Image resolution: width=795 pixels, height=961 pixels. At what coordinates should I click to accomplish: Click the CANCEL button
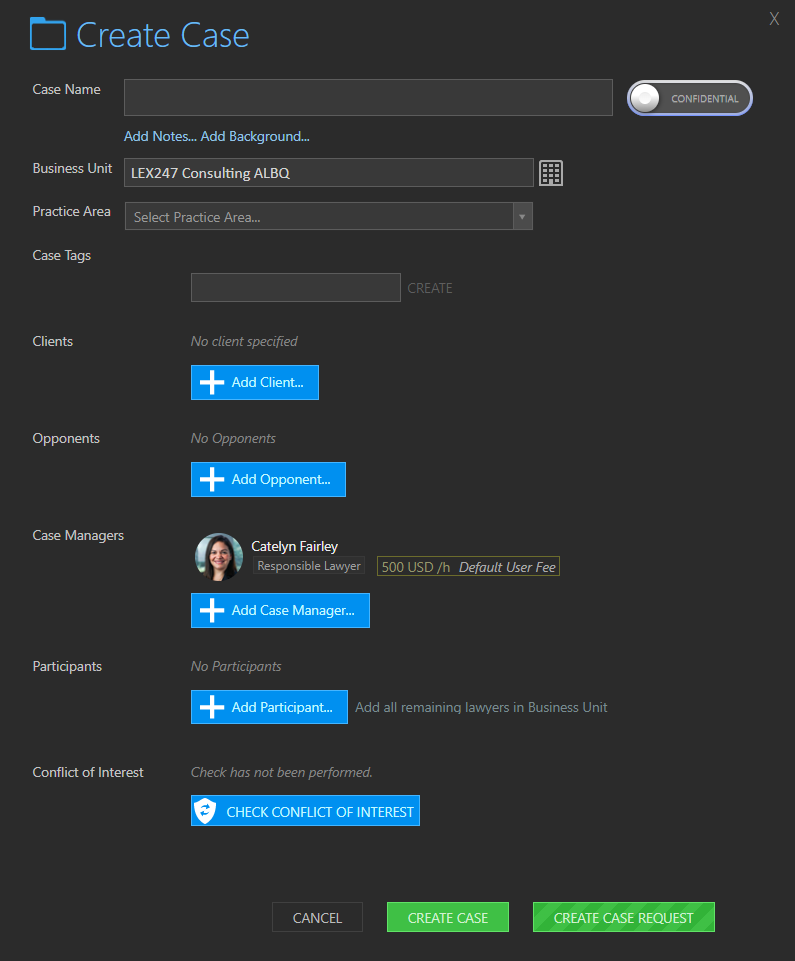click(x=317, y=917)
